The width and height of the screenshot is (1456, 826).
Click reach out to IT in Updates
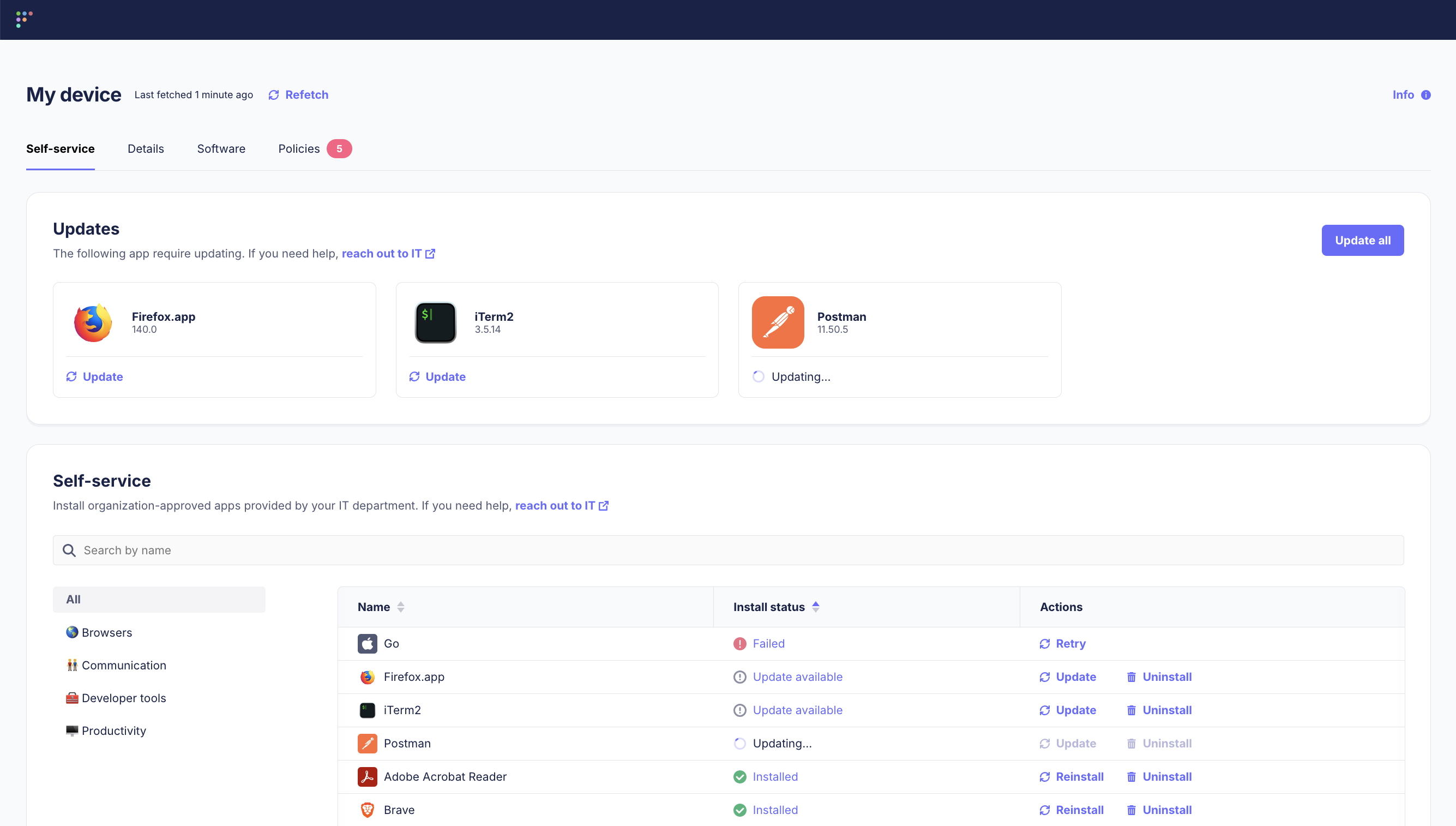(382, 254)
